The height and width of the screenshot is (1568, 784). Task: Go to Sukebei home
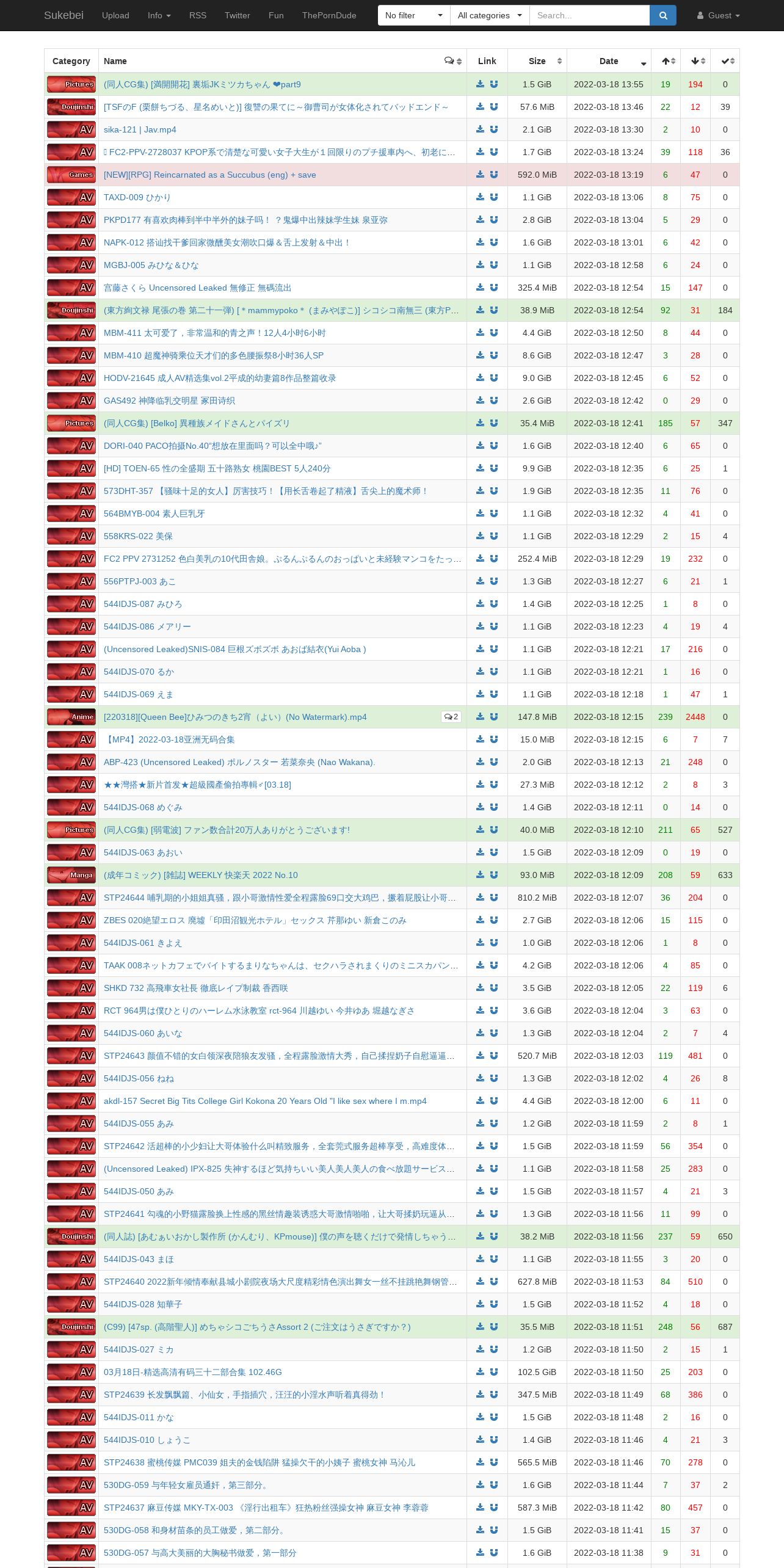click(64, 15)
